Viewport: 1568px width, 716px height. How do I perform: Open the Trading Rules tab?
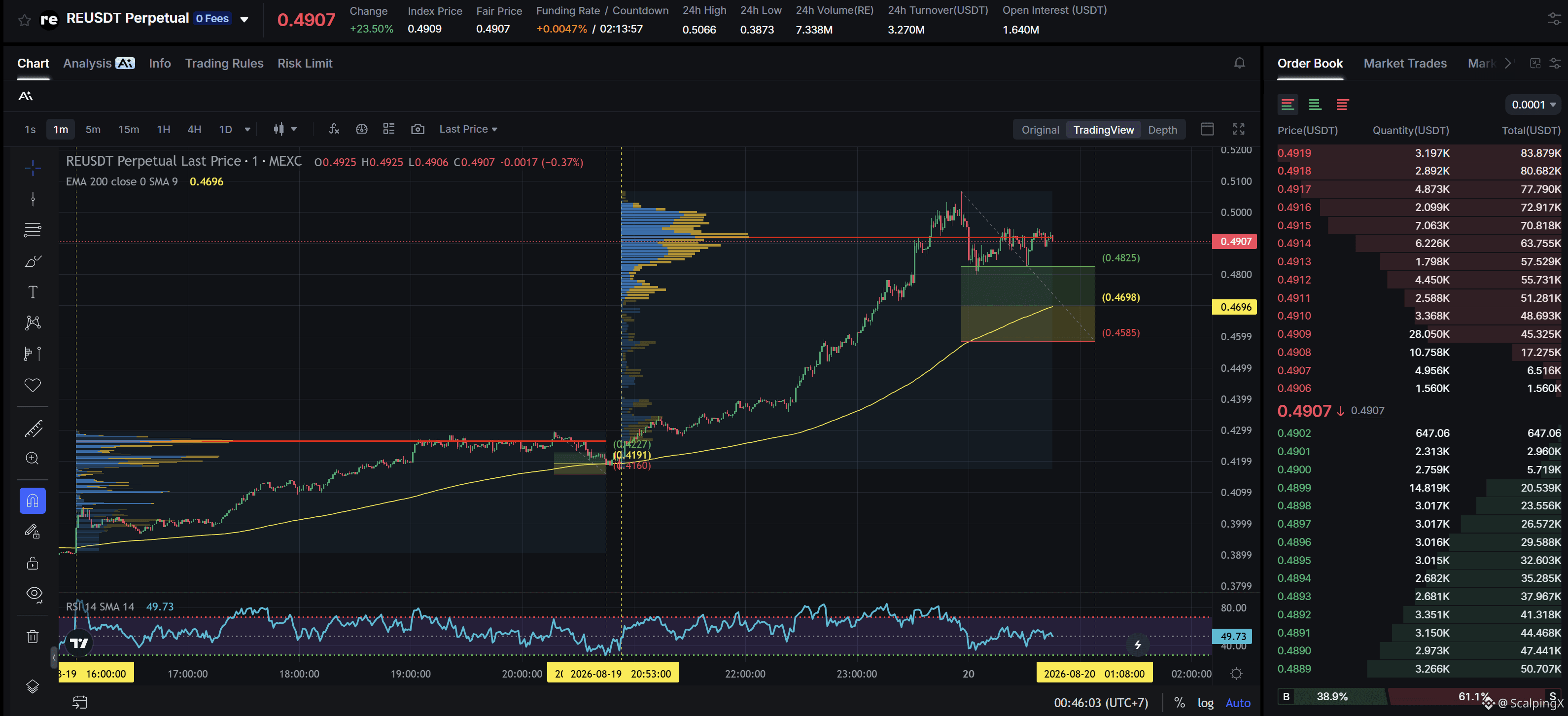pyautogui.click(x=224, y=63)
